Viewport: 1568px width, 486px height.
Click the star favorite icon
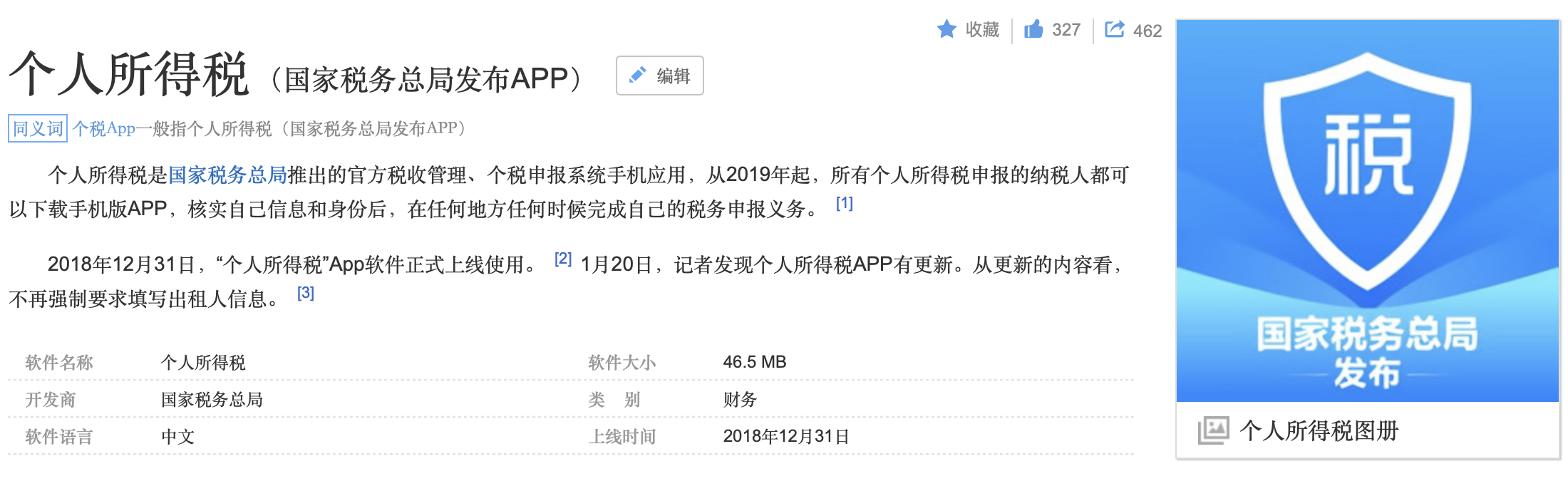[x=947, y=29]
